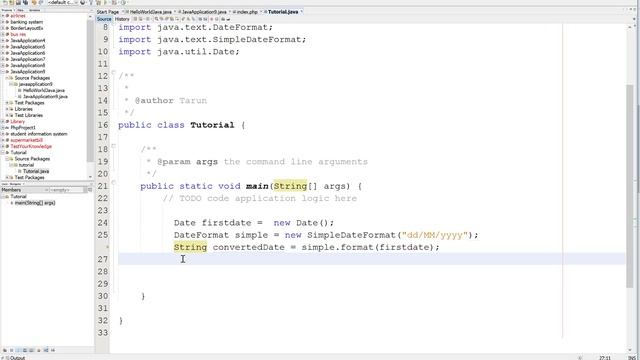The image size is (640, 360).
Task: Select the supermarketbill project
Action: 27,140
